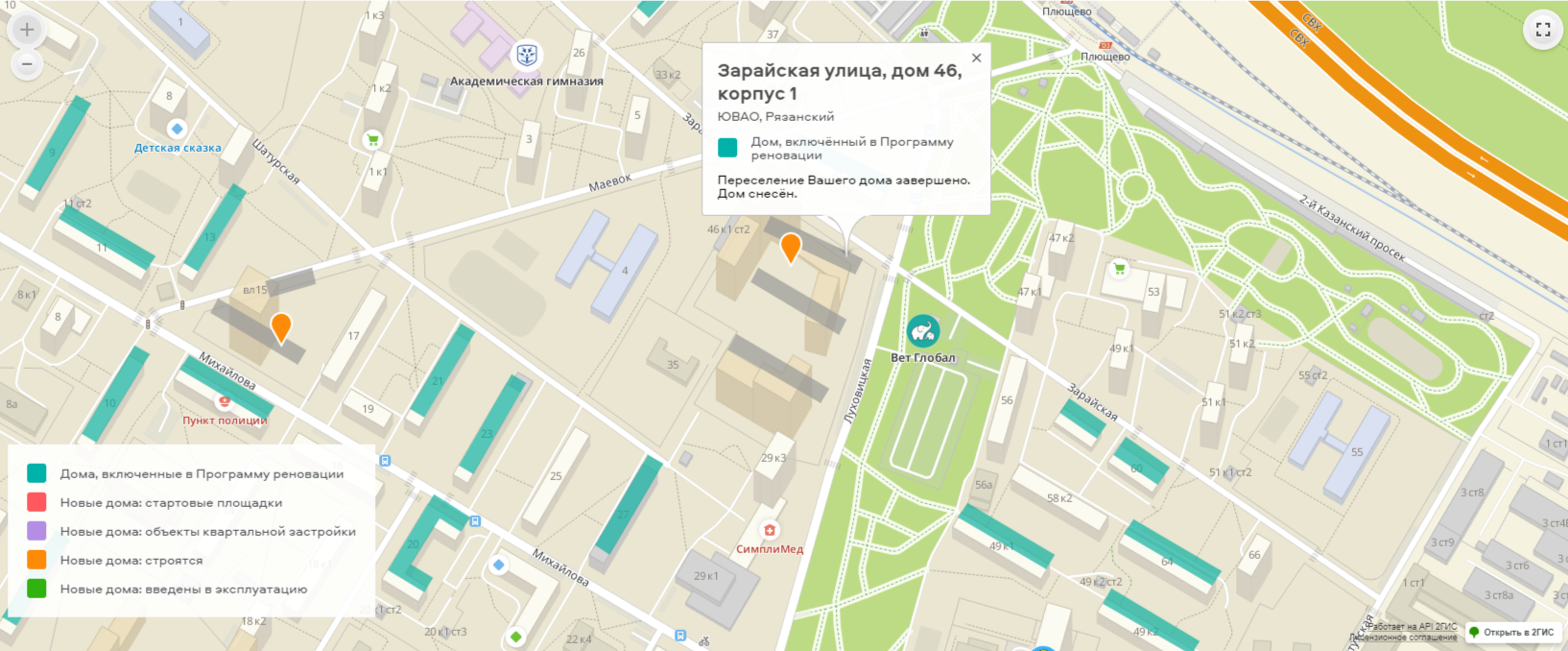Click orange legend swatch for строятся
The width and height of the screenshot is (1568, 651).
coord(36,560)
